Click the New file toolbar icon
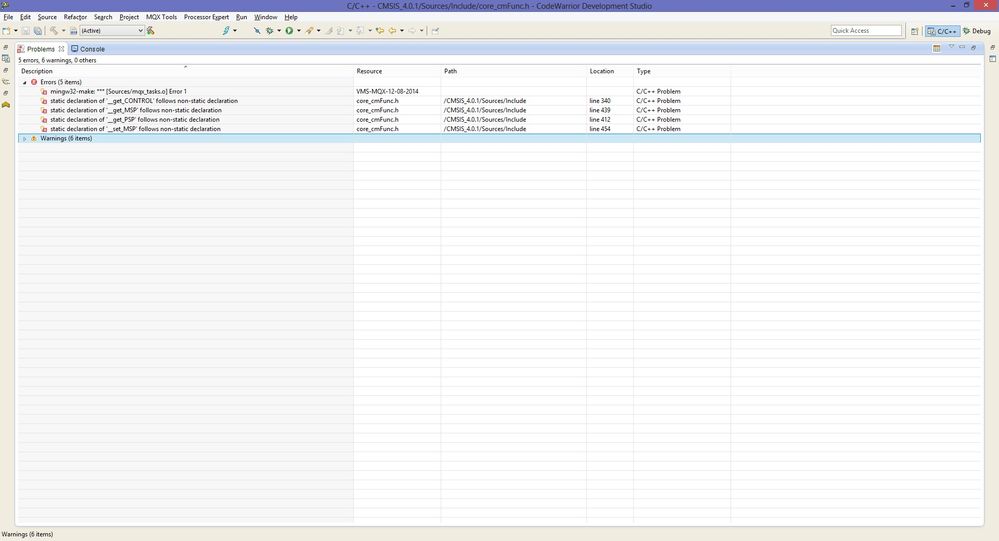Viewport: 999px width, 541px height. [x=6, y=31]
